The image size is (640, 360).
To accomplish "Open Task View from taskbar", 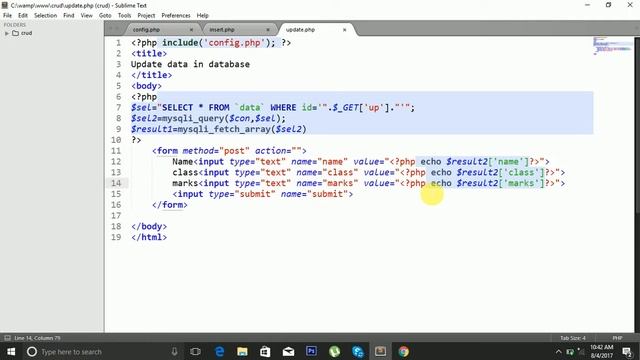I will tap(196, 351).
